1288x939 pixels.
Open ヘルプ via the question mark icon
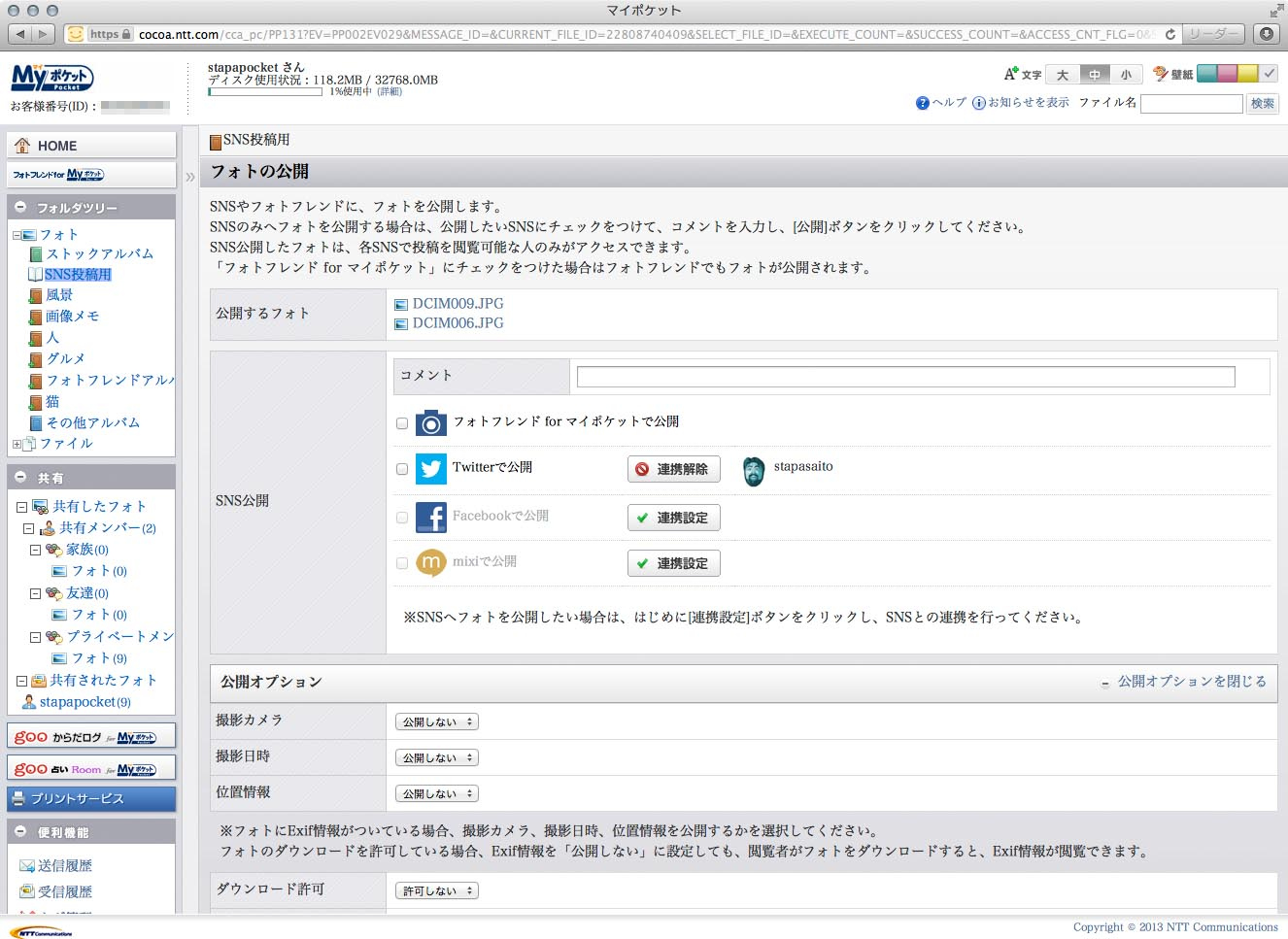pos(922,102)
